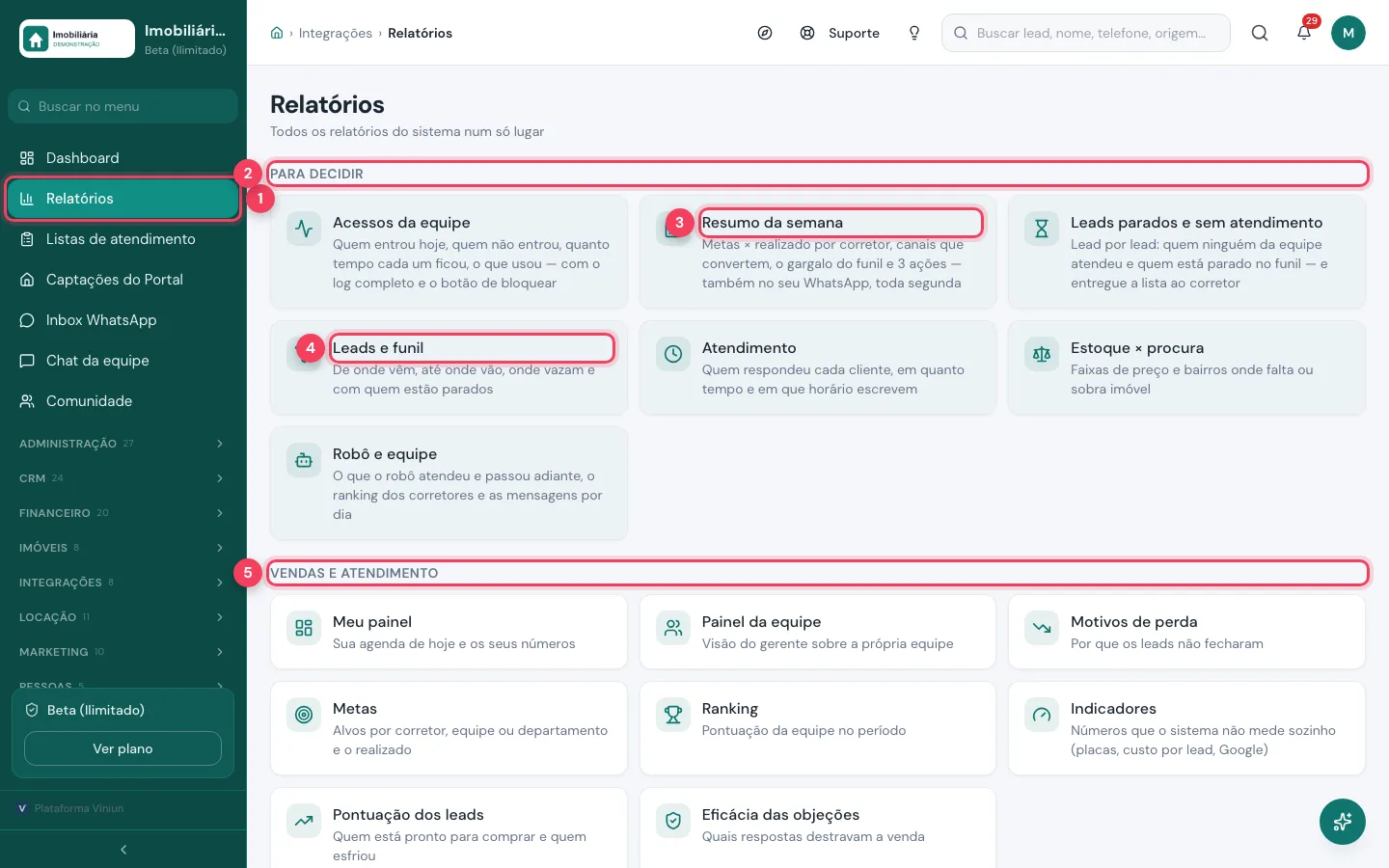
Task: Open Chat da equipe menu item
Action: 123,361
